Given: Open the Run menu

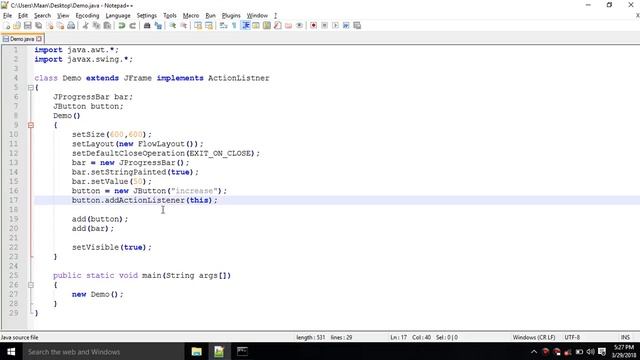Looking at the screenshot, I should click(x=210, y=16).
